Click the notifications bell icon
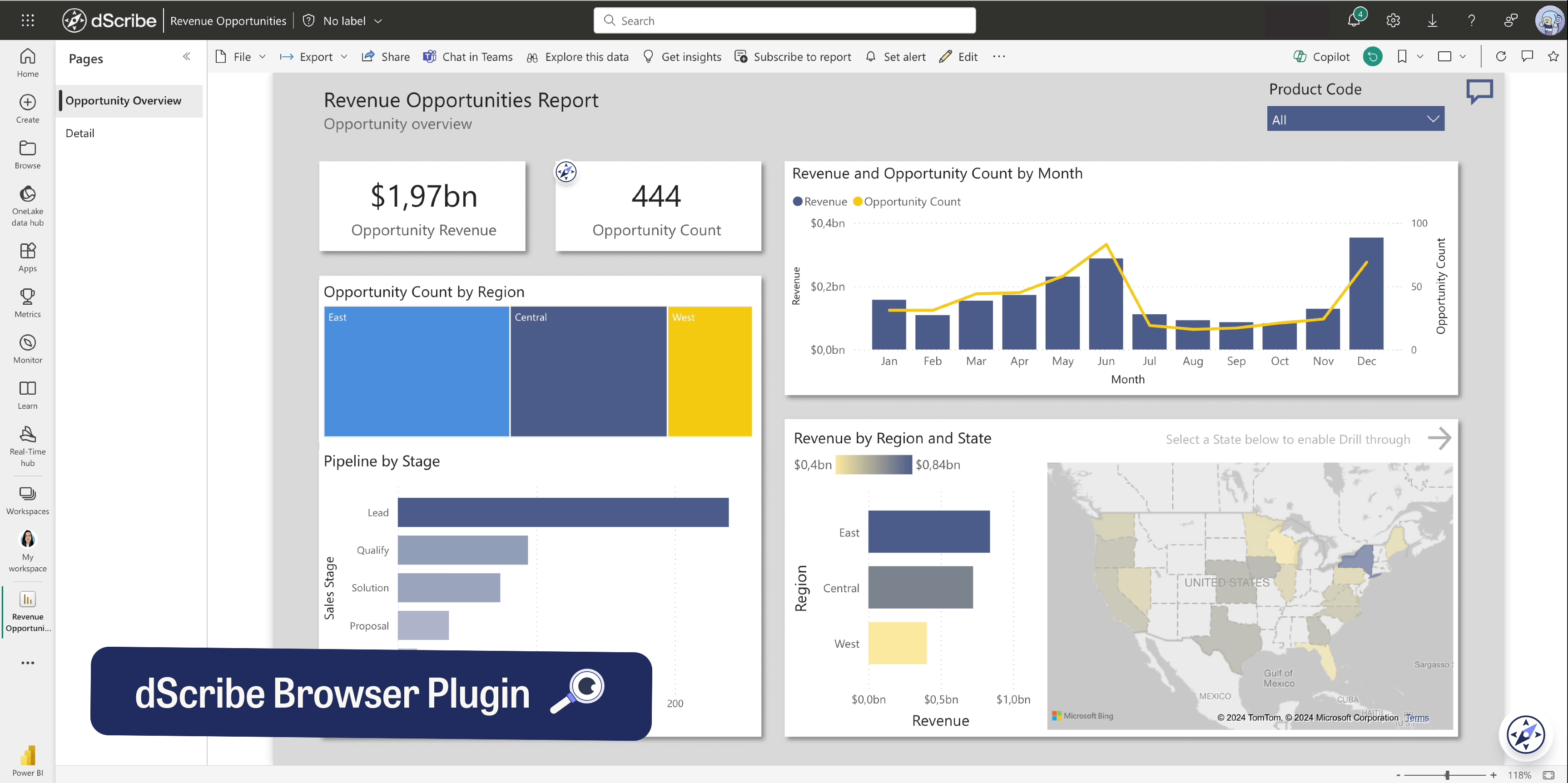Screen dimensions: 1568x783 point(1353,21)
